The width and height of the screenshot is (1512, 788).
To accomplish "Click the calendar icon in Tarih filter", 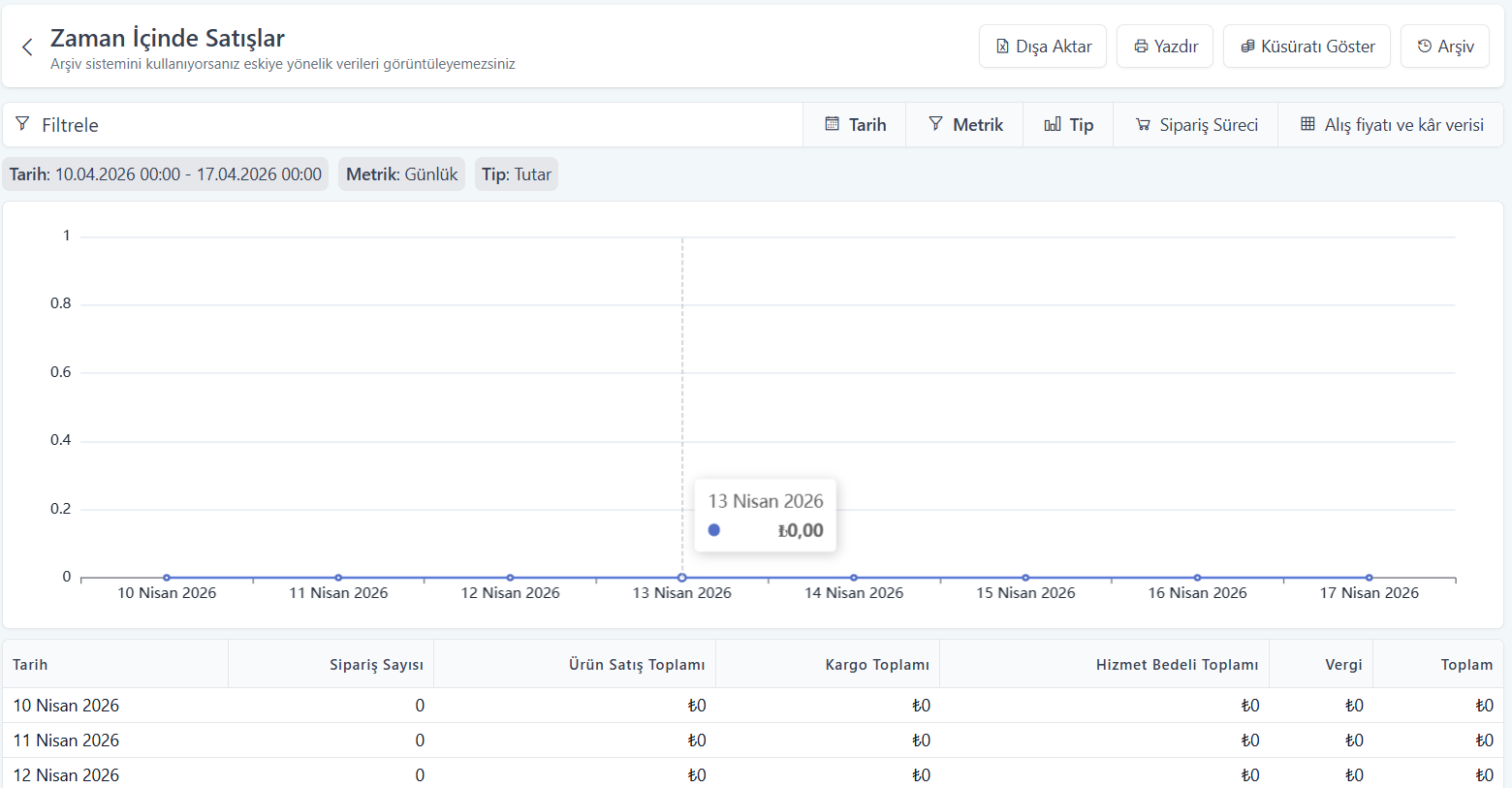I will coord(832,124).
